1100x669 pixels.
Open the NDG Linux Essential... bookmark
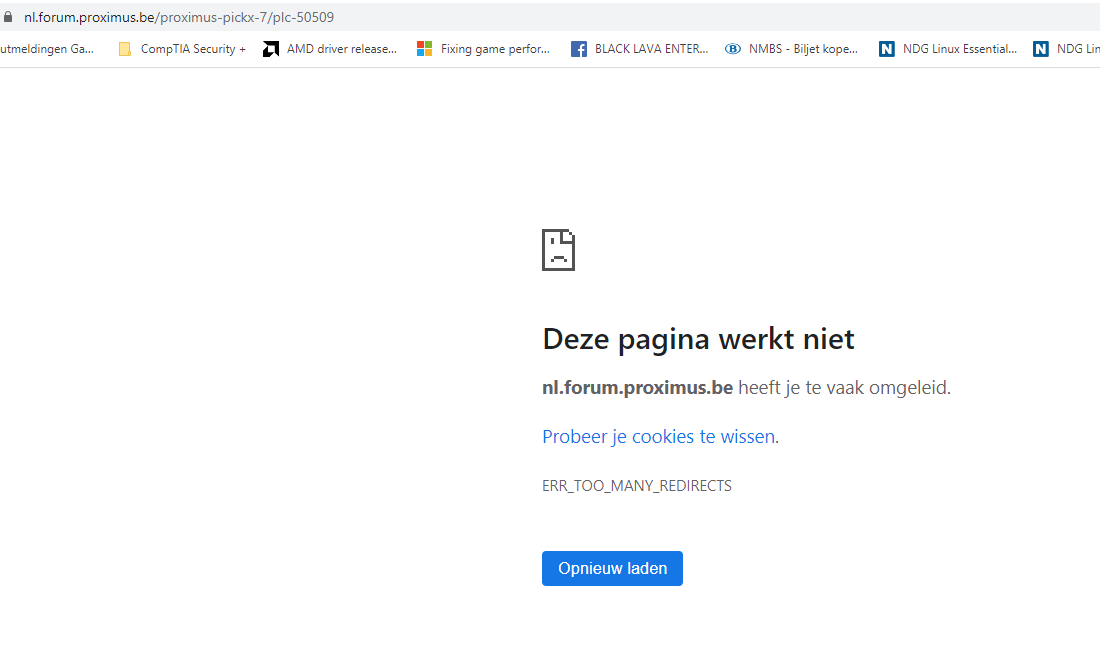(948, 49)
